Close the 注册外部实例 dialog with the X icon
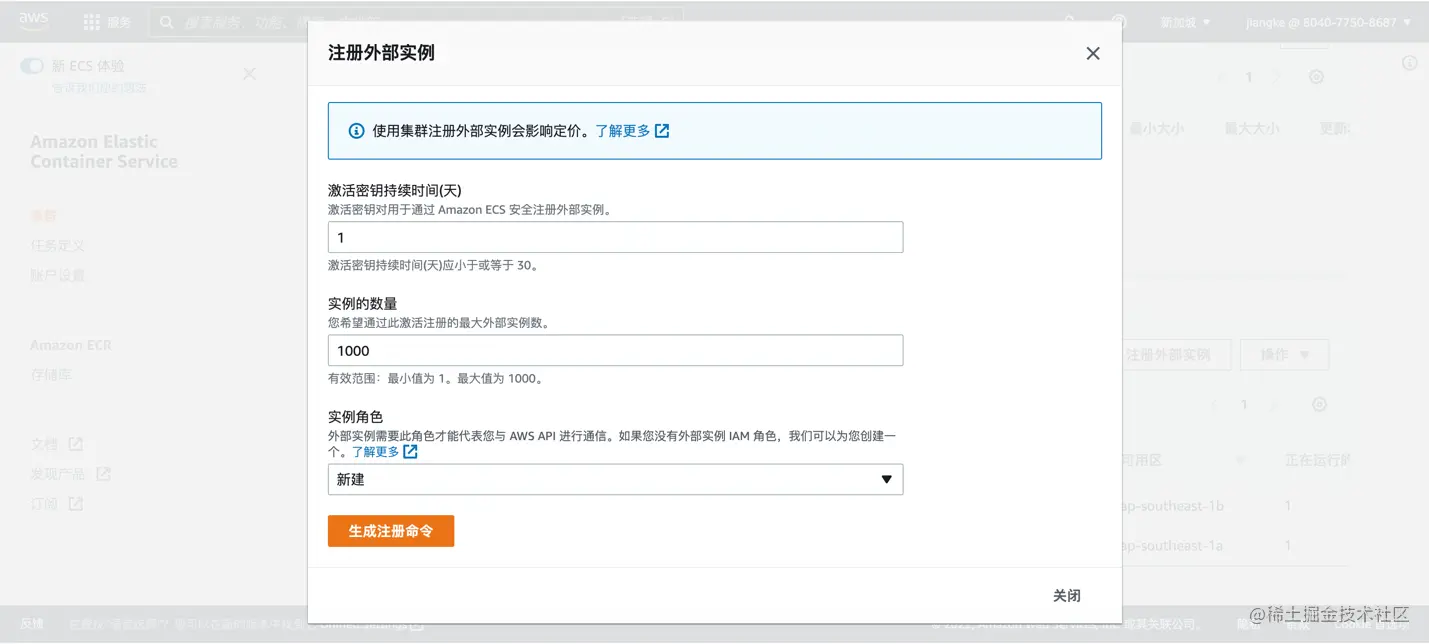 pos(1093,54)
